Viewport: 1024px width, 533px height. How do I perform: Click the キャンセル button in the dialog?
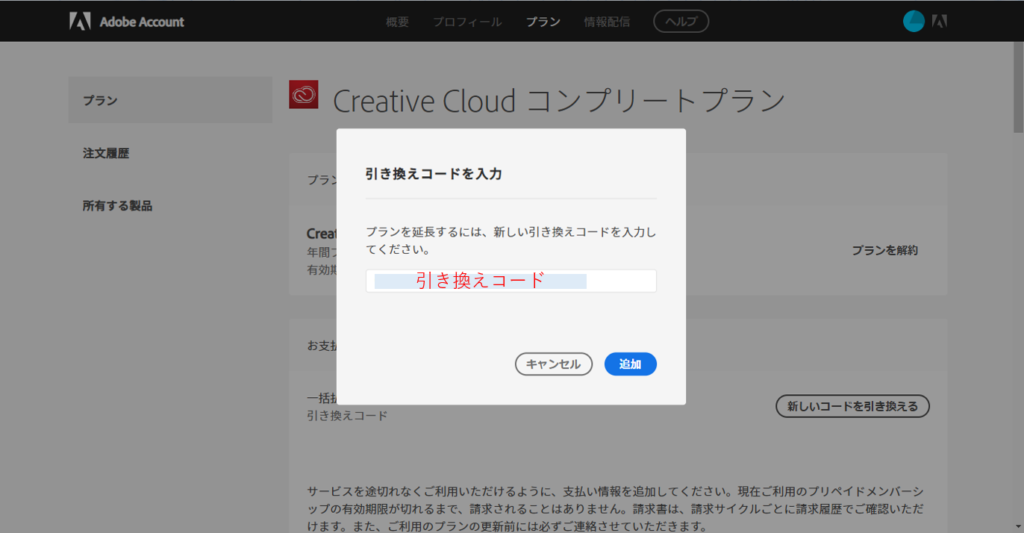554,364
